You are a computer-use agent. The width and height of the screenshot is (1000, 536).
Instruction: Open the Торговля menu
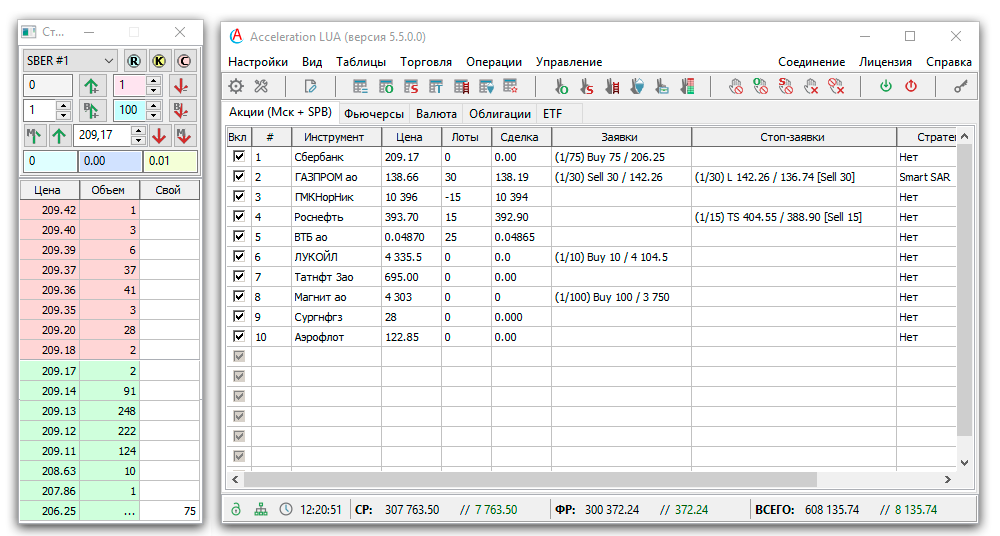426,62
